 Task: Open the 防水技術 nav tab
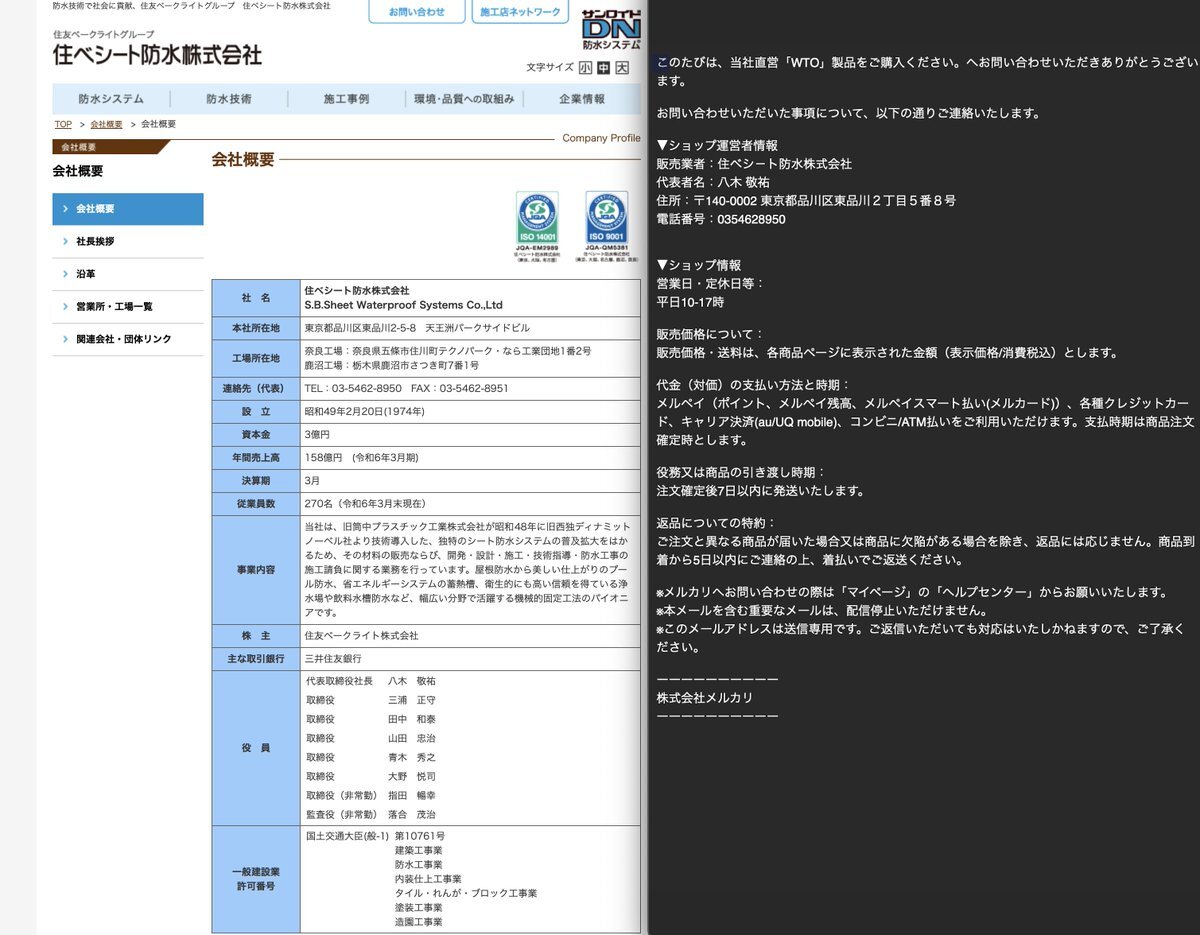229,99
